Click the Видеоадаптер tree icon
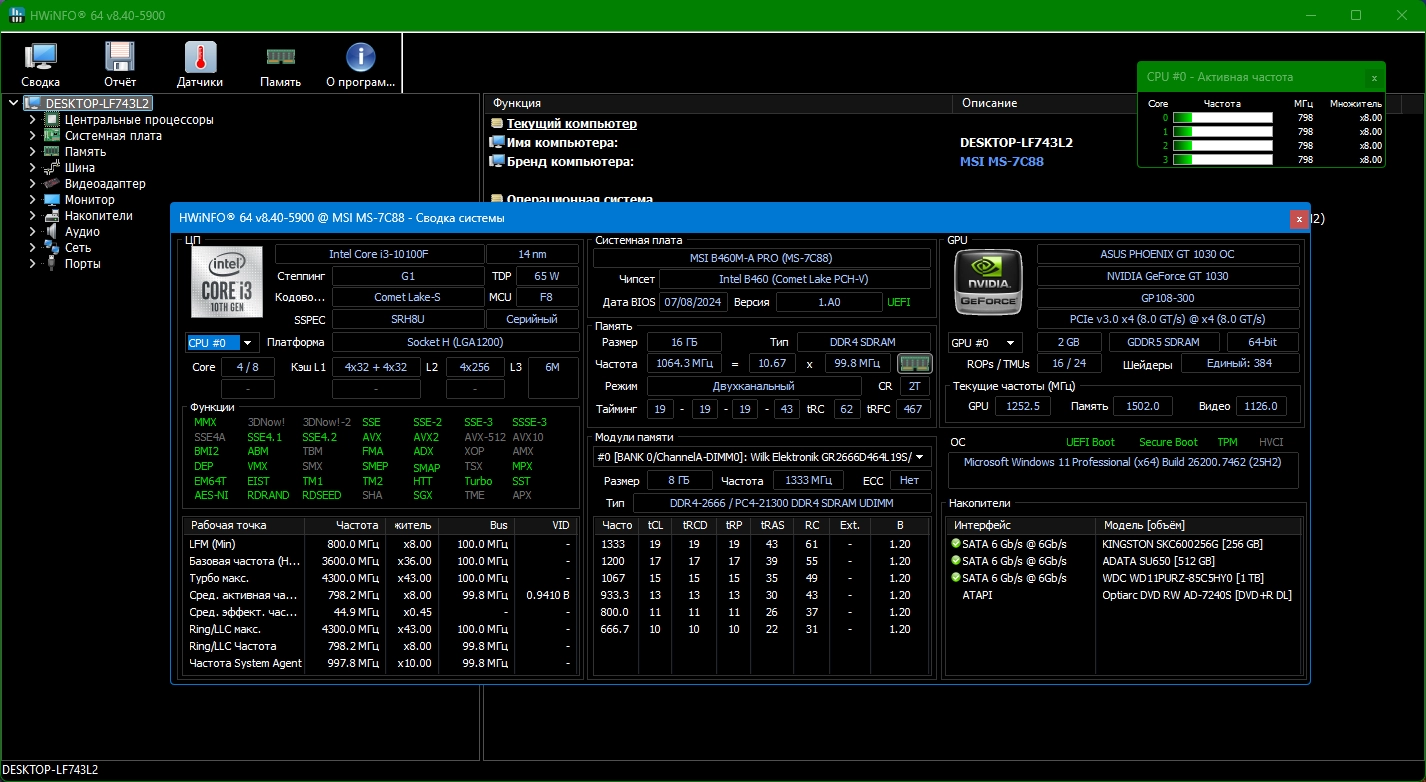The height and width of the screenshot is (782, 1426). (51, 184)
